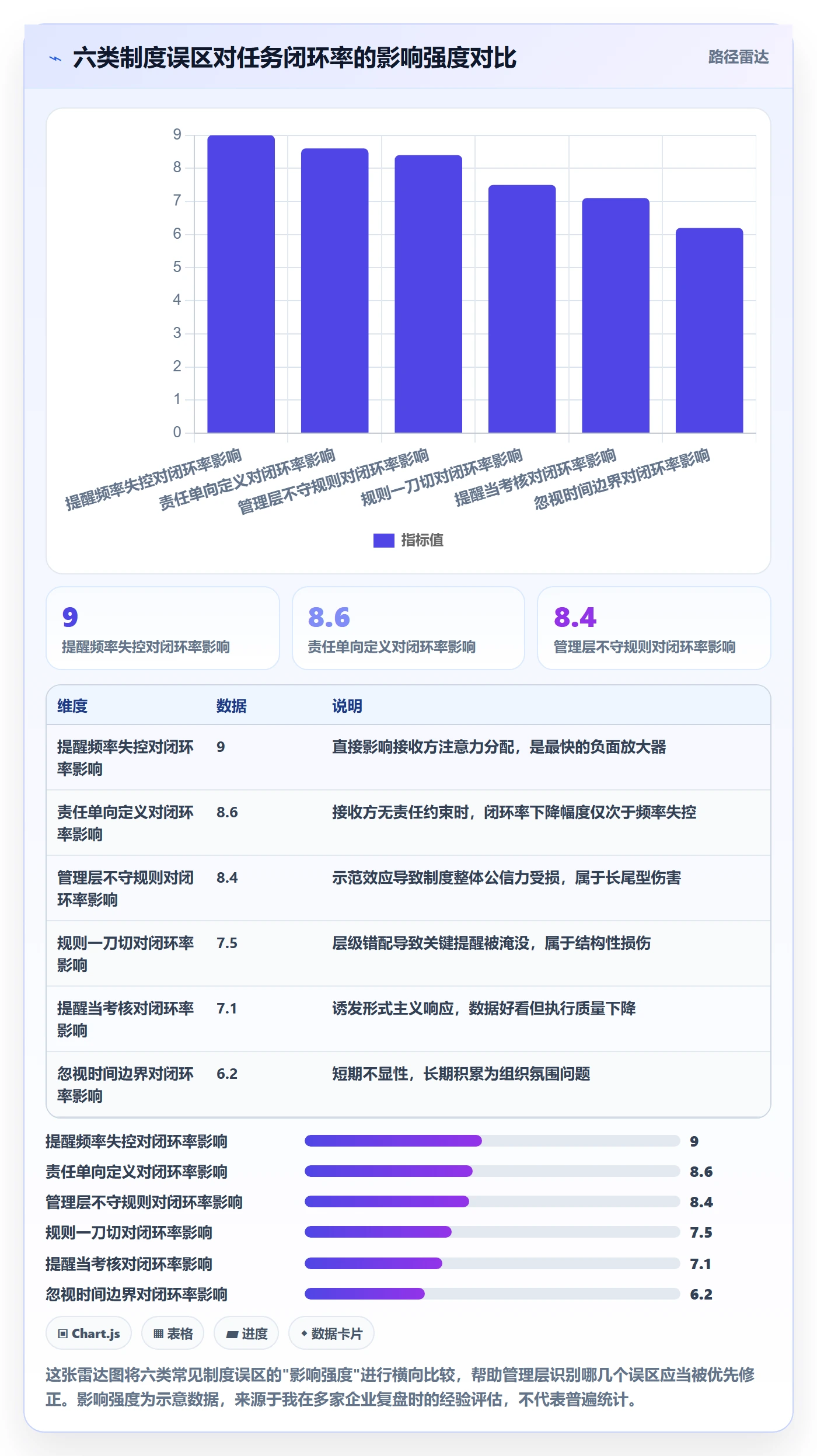Image resolution: width=817 pixels, height=1456 pixels.
Task: Click progress bar for 管理层不守规则 (8.4)
Action: pyautogui.click(x=492, y=1201)
